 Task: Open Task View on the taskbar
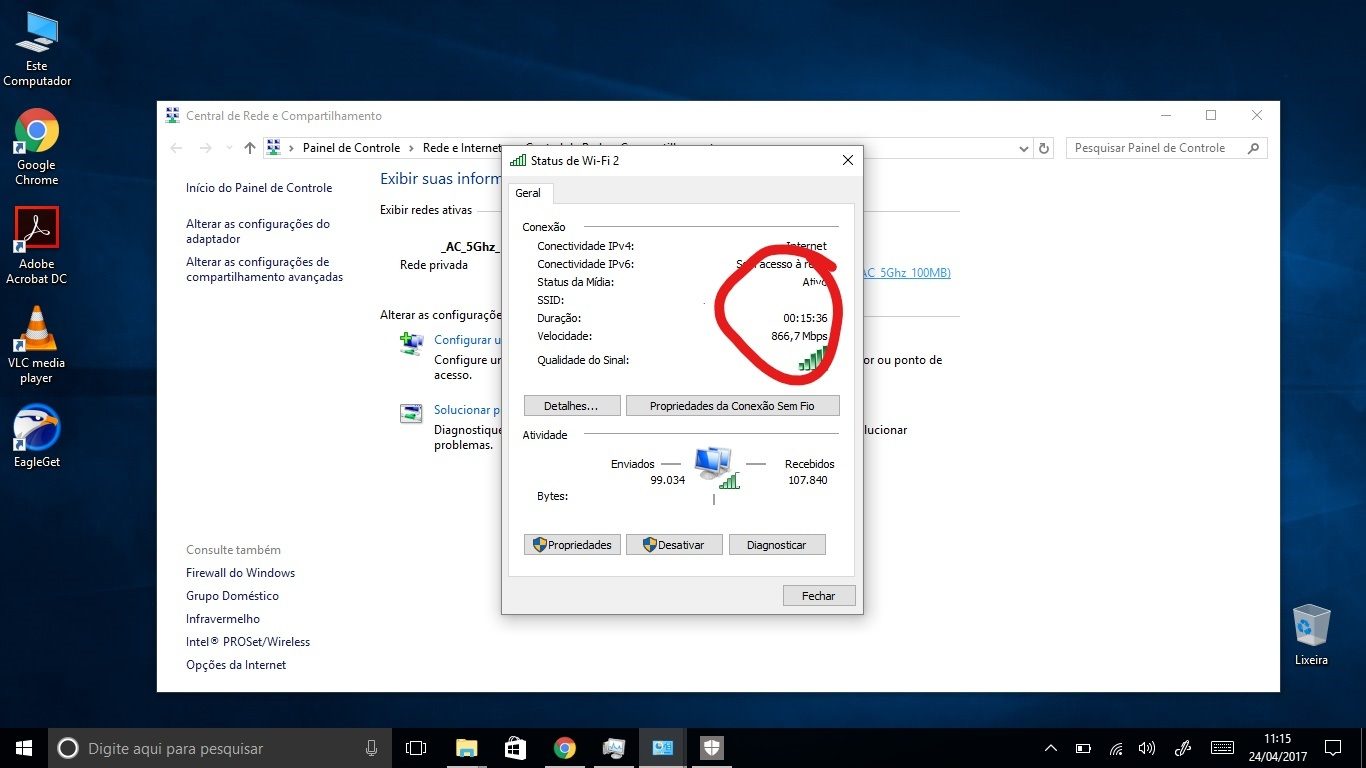click(x=416, y=748)
